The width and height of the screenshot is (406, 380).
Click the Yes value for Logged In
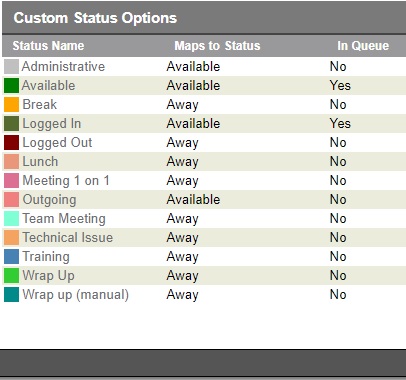tap(340, 123)
